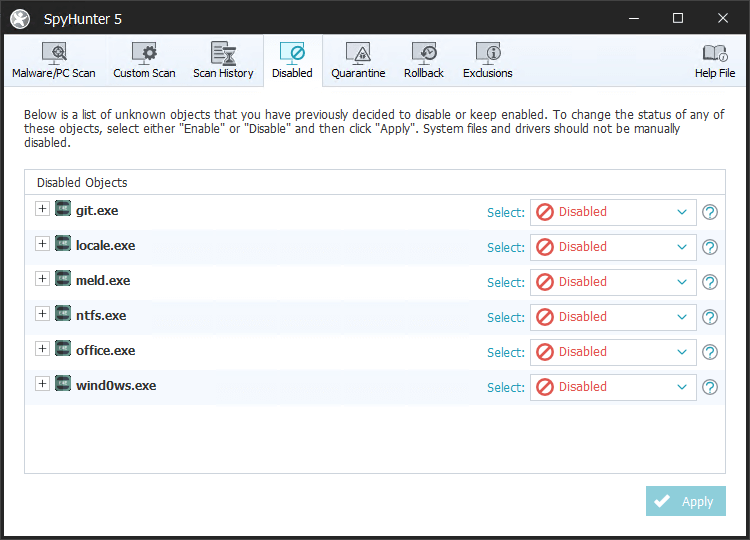Click the help icon for wind0ws.exe
Image resolution: width=750 pixels, height=540 pixels.
pyautogui.click(x=710, y=387)
